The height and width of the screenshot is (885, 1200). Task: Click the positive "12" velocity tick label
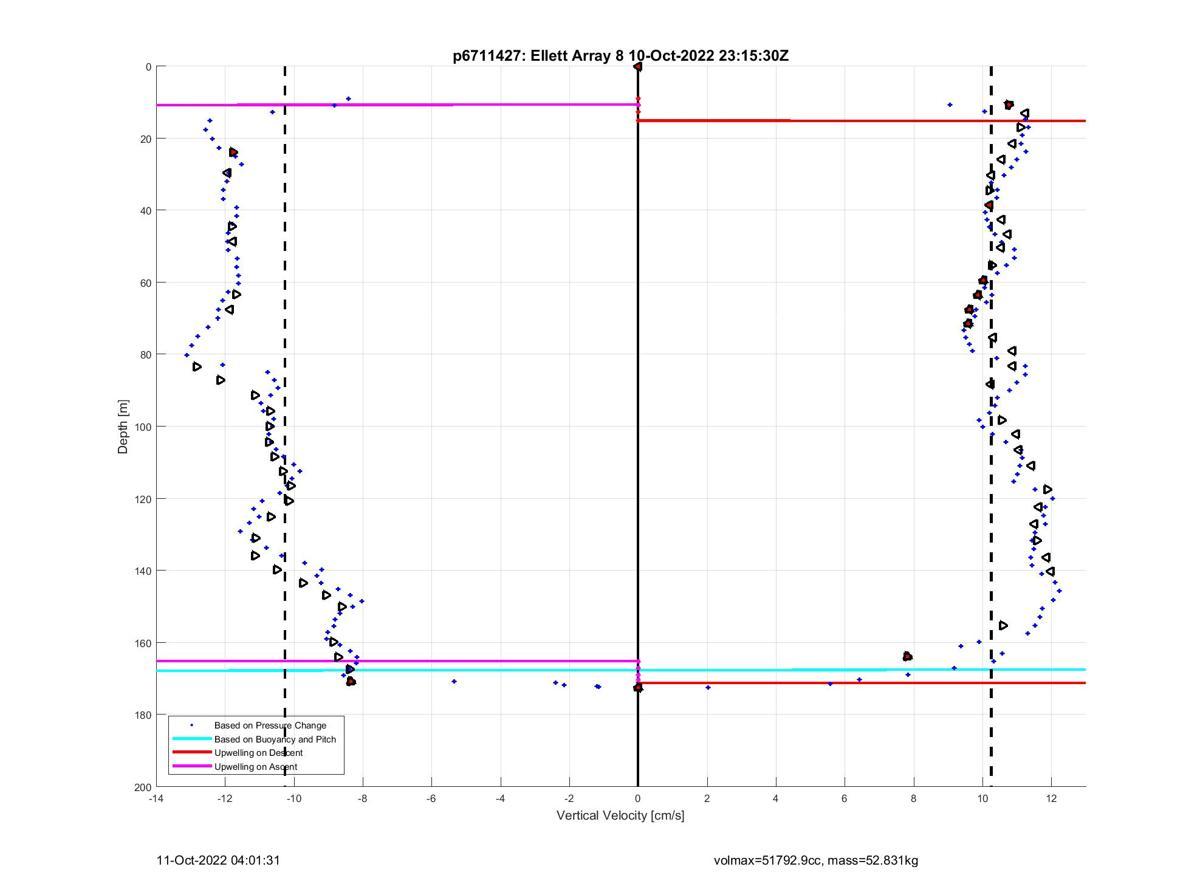tap(1052, 798)
